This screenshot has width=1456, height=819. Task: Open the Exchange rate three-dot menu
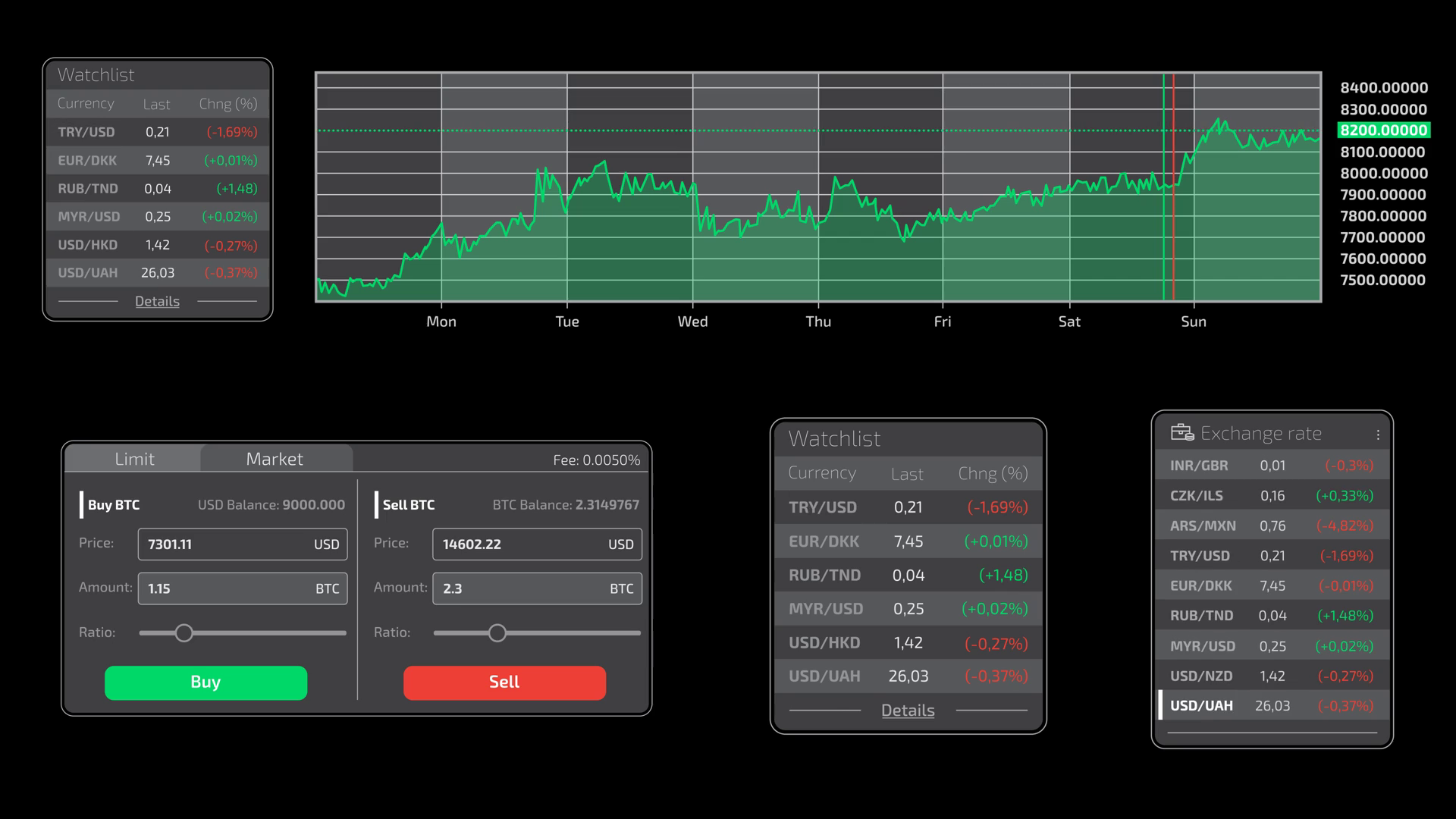[1377, 435]
